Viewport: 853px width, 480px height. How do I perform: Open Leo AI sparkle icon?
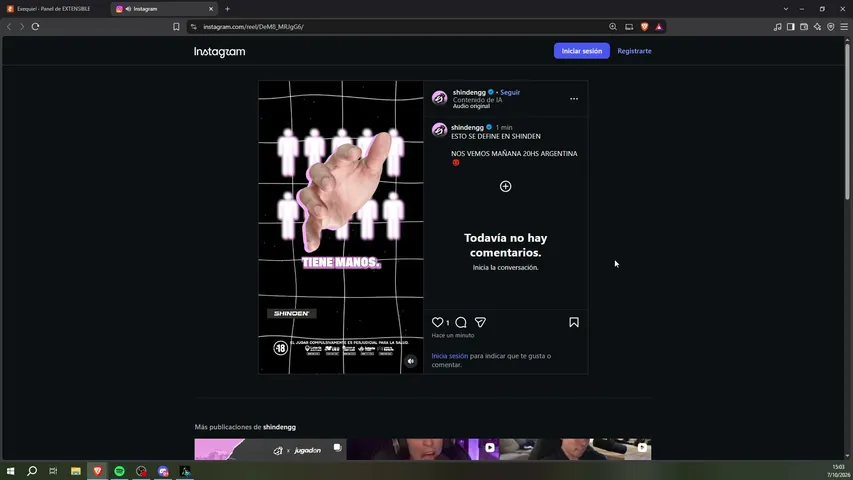point(817,26)
